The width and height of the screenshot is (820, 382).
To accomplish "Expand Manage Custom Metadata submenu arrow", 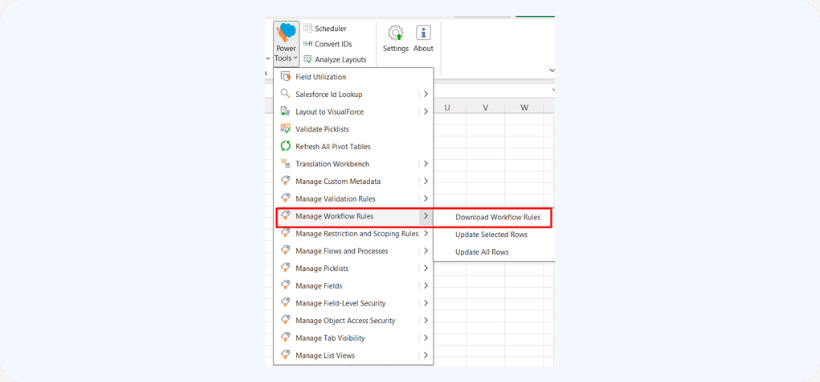I will pyautogui.click(x=426, y=181).
